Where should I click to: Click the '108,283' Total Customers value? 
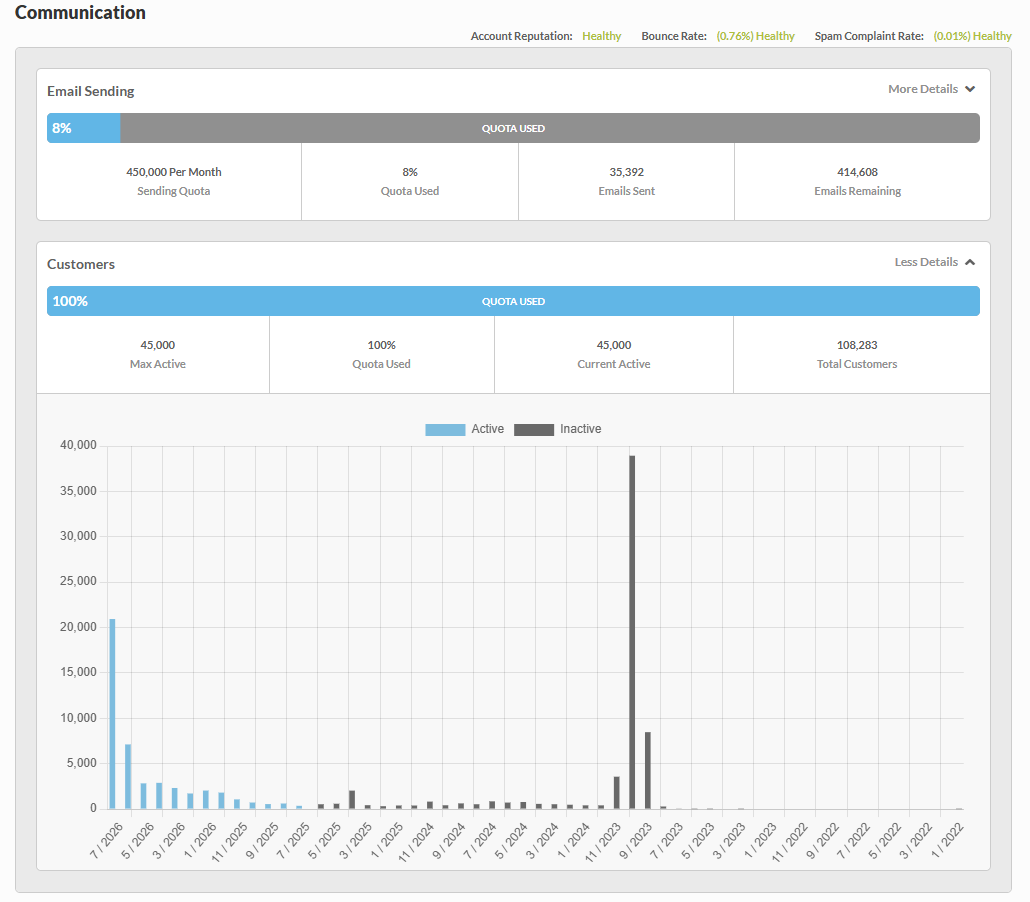[857, 345]
